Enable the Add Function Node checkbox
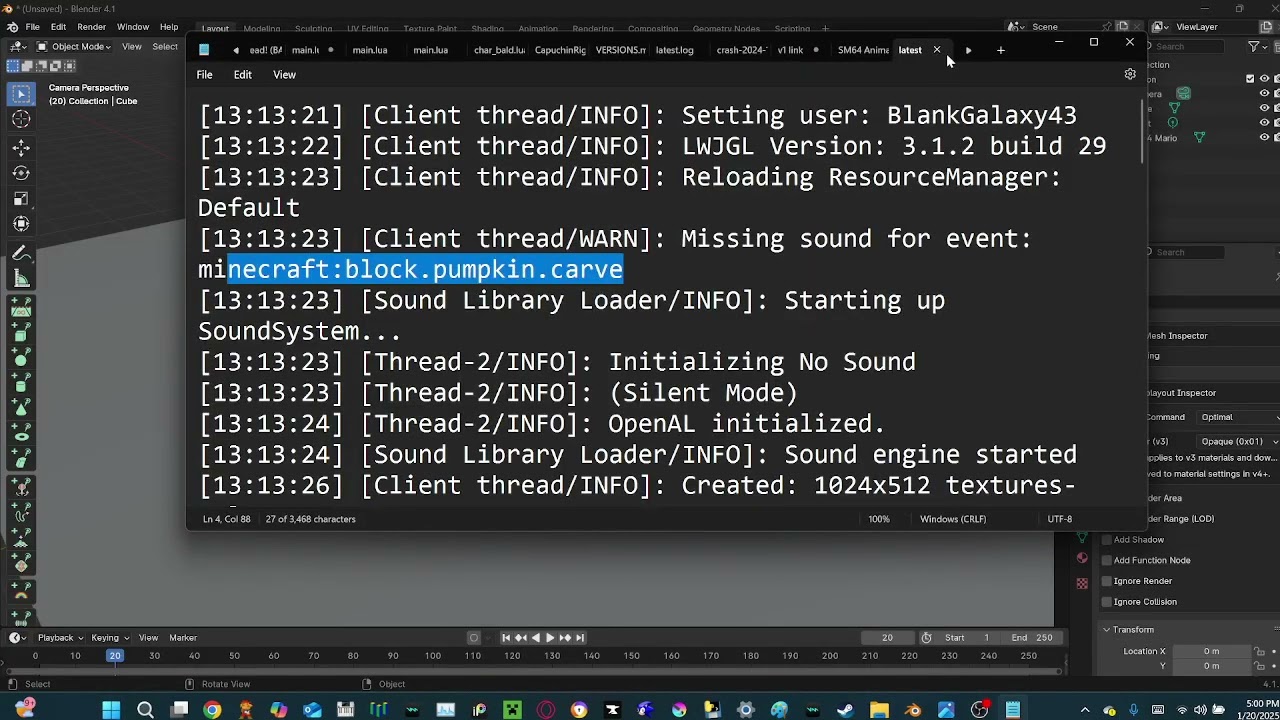Image resolution: width=1280 pixels, height=720 pixels. 1107,561
